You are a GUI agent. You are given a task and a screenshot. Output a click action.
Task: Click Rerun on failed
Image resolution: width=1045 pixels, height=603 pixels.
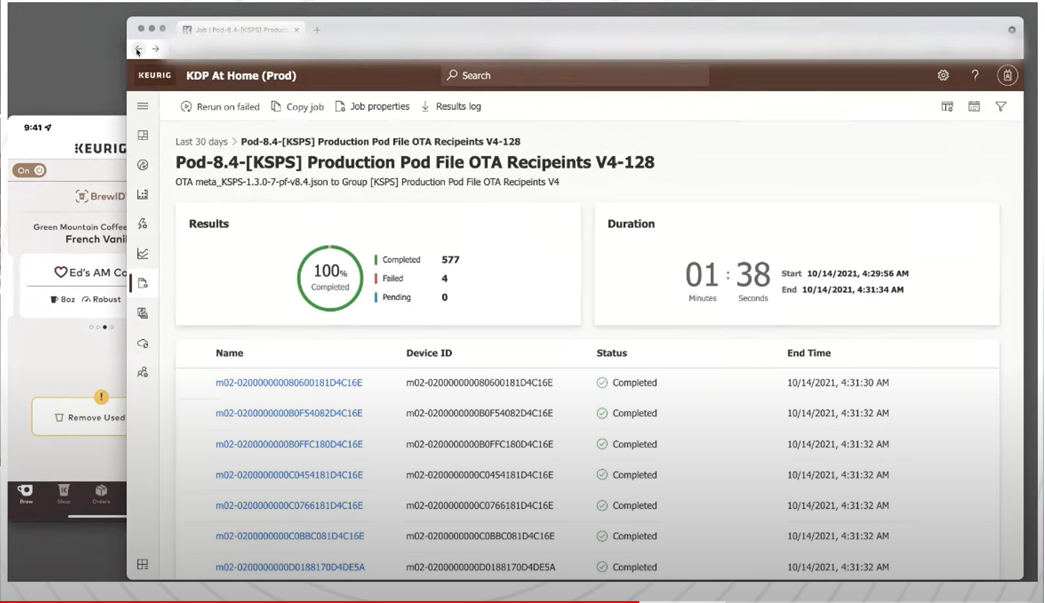pyautogui.click(x=220, y=107)
